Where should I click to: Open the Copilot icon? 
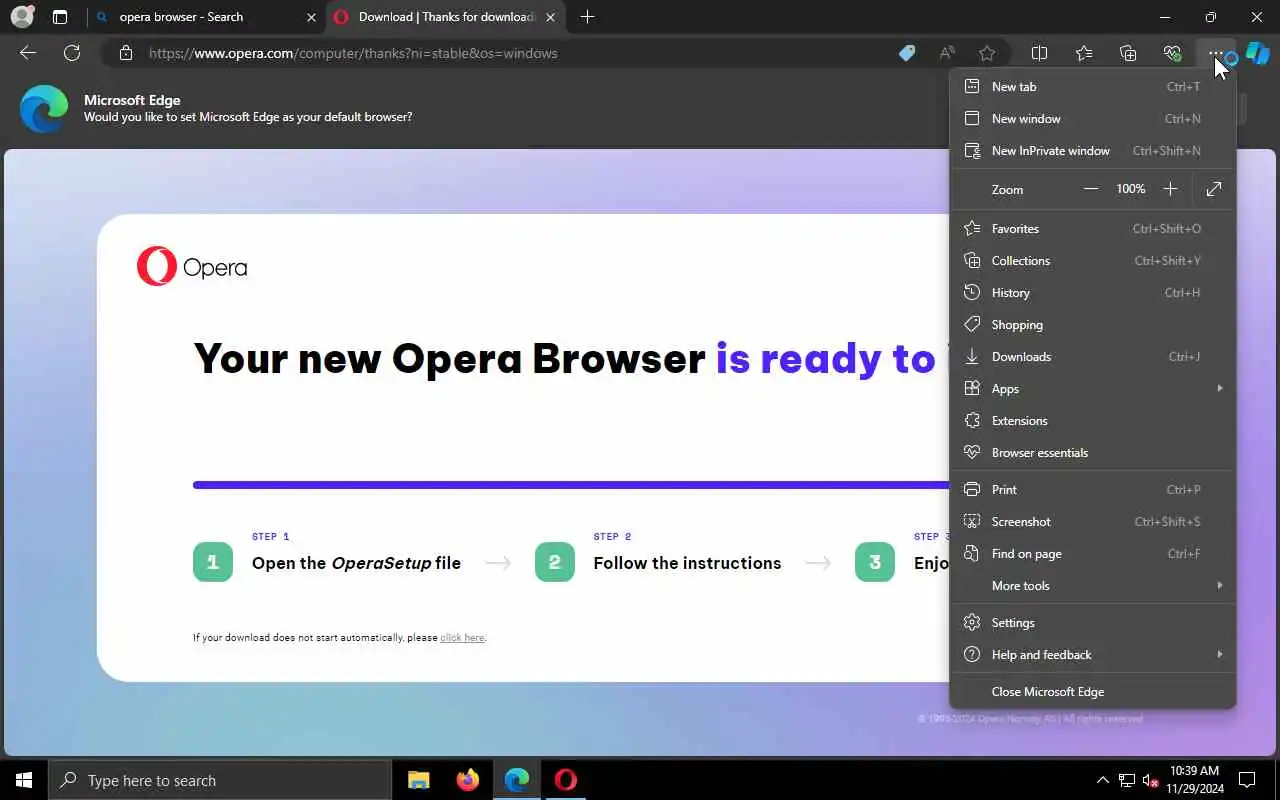click(x=1257, y=53)
